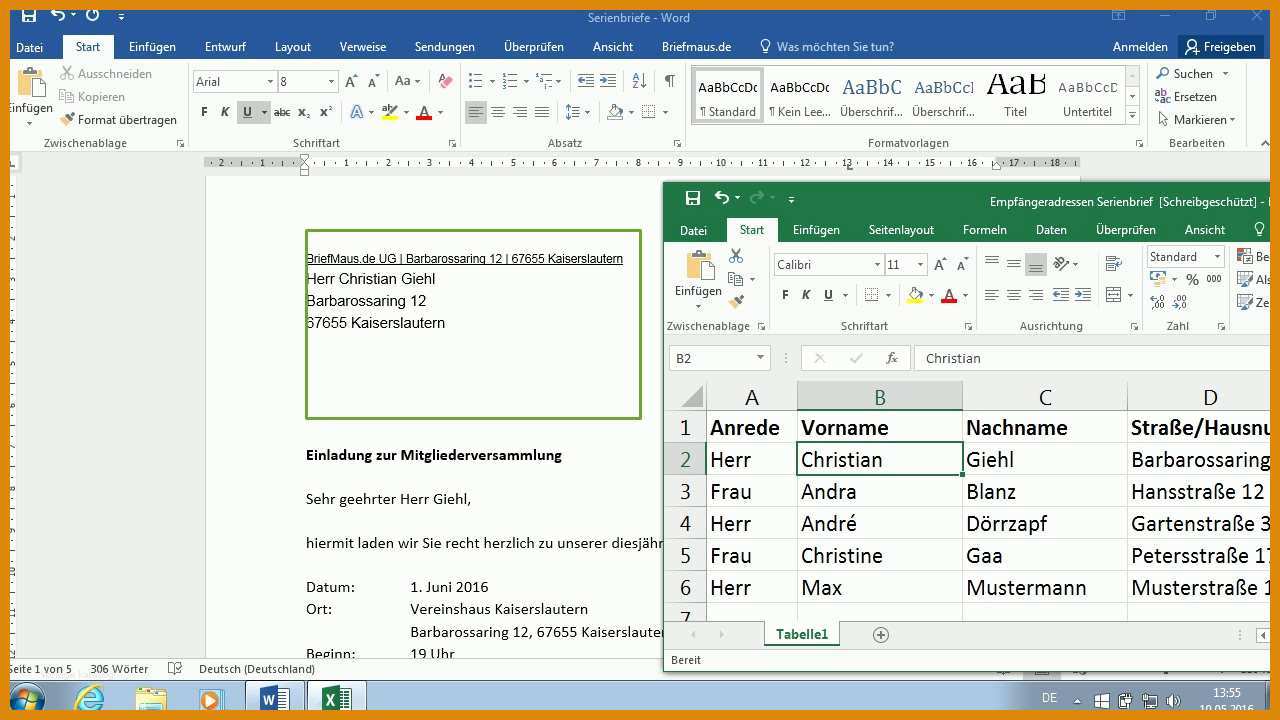Shrink font size in Word ribbon
The image size is (1280, 720).
click(373, 81)
